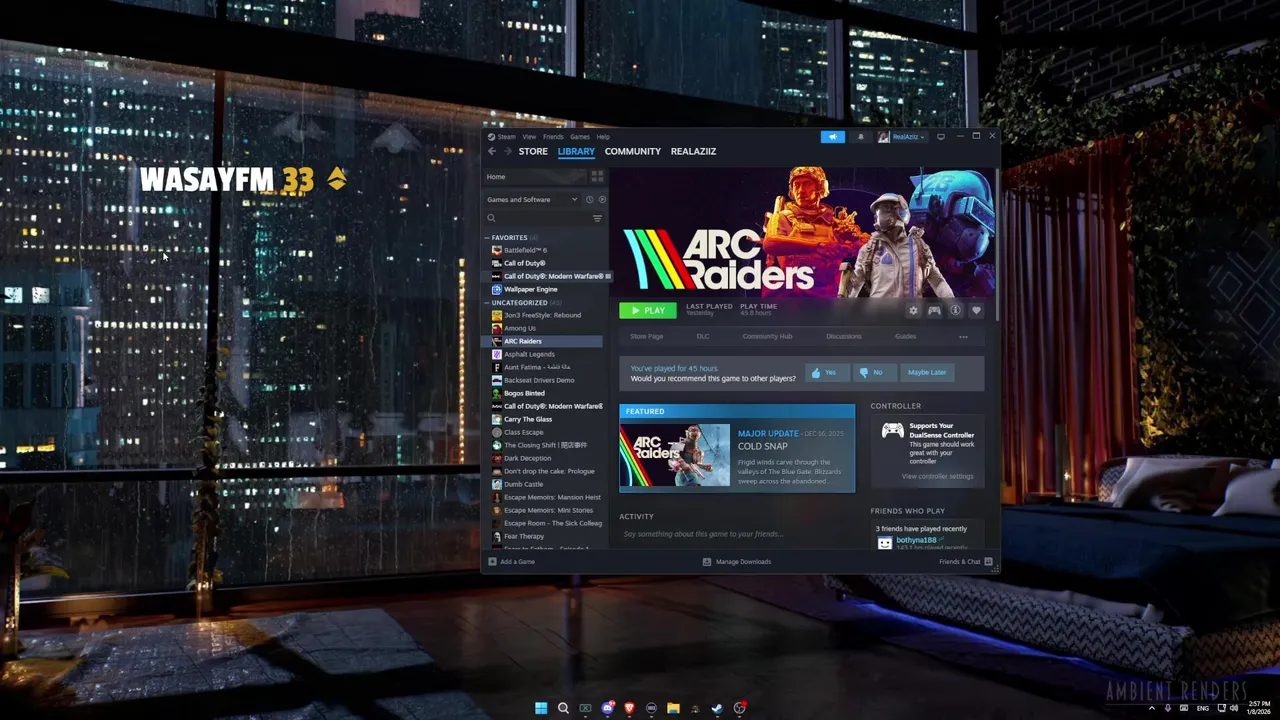Click the library search field
The image size is (1280, 720).
click(x=543, y=218)
